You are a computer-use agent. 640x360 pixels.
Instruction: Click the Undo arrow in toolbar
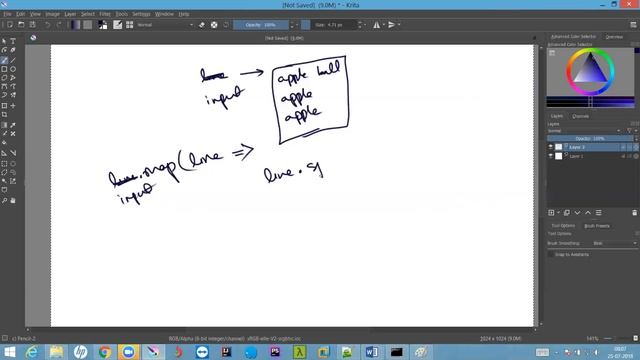click(x=47, y=25)
